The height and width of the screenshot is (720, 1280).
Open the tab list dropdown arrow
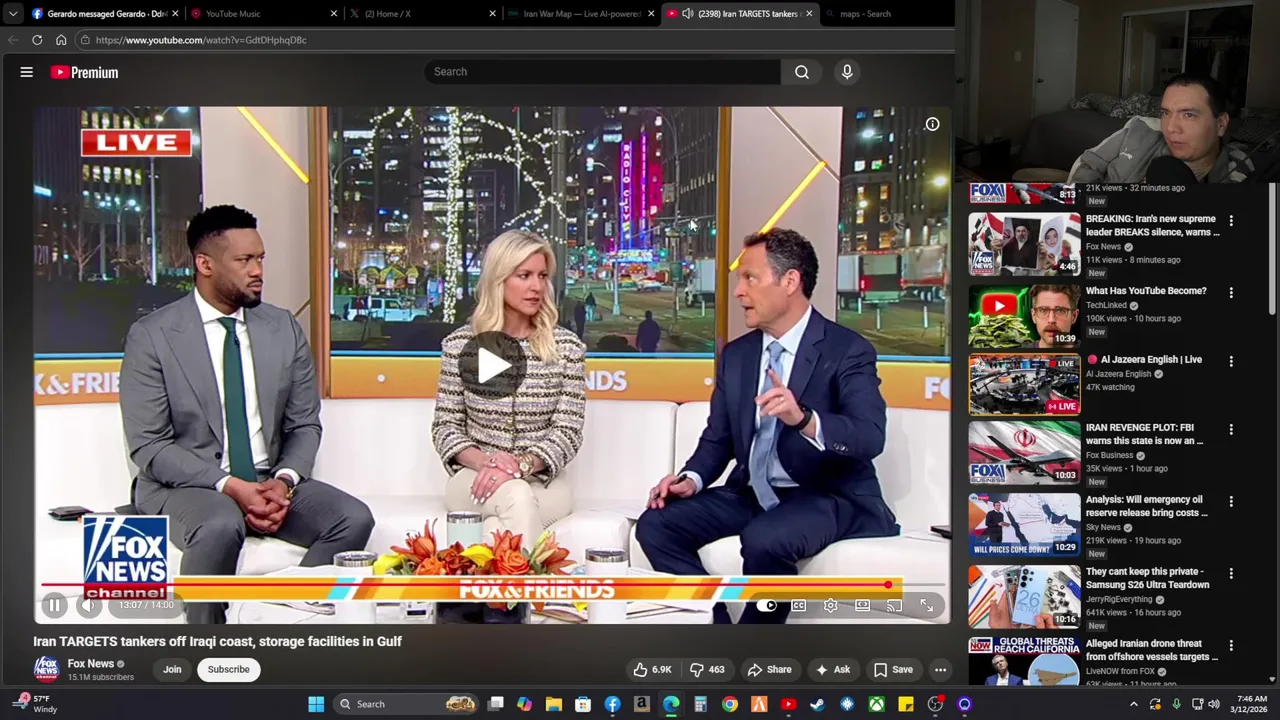[x=12, y=14]
